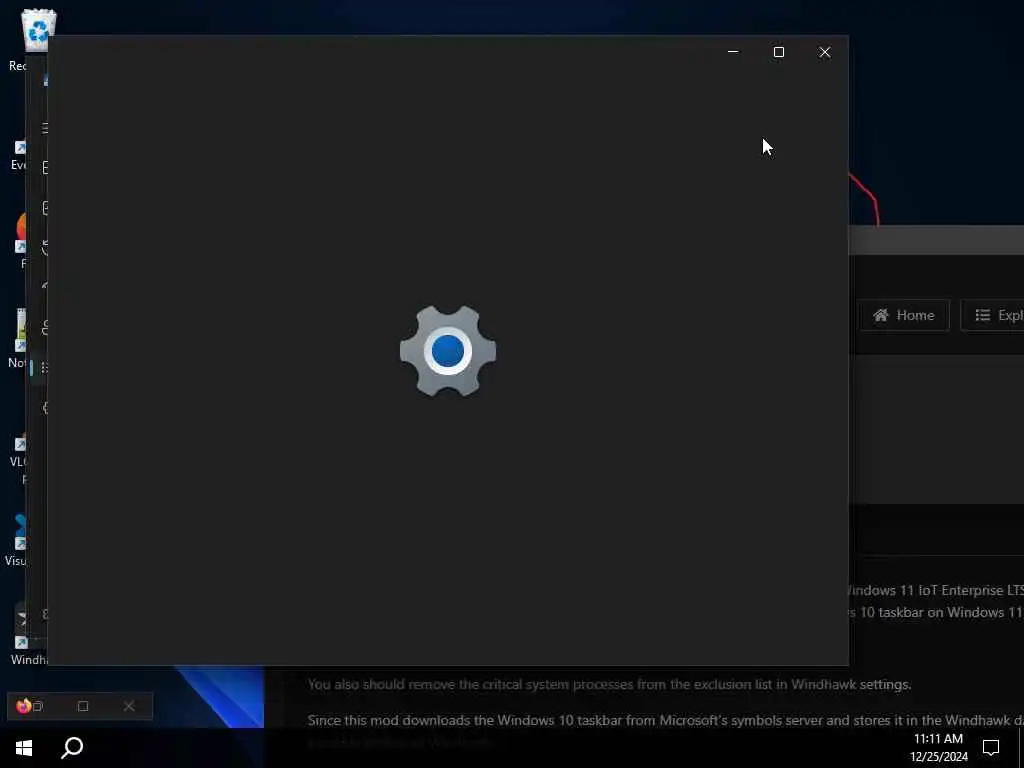Screen dimensions: 1024x768
Task: Click text '10 taskbar on Windows 11' in Windhawk
Action: pyautogui.click(x=941, y=613)
